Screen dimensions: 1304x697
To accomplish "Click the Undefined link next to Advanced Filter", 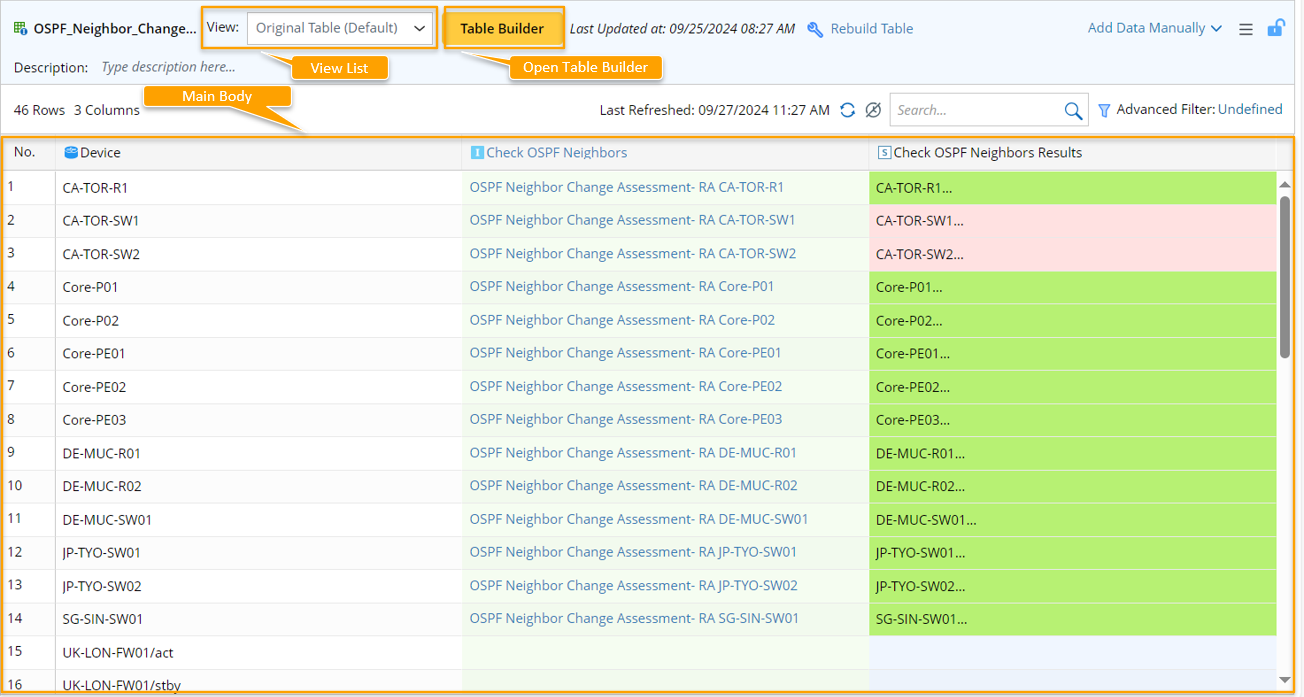I will 1250,109.
